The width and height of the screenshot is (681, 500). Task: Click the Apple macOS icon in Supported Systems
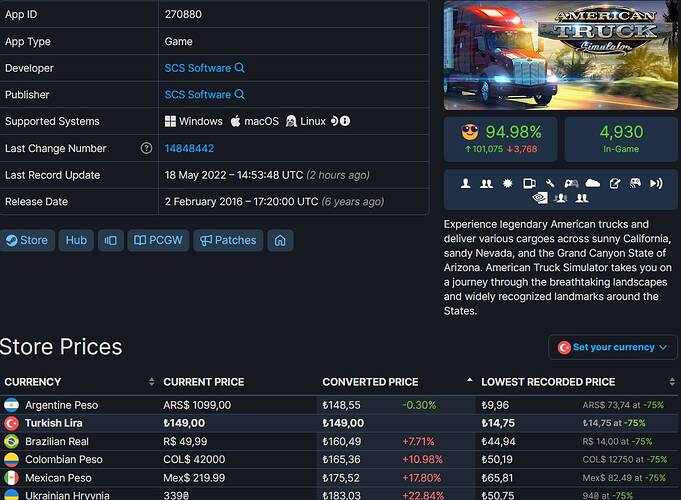[x=235, y=121]
